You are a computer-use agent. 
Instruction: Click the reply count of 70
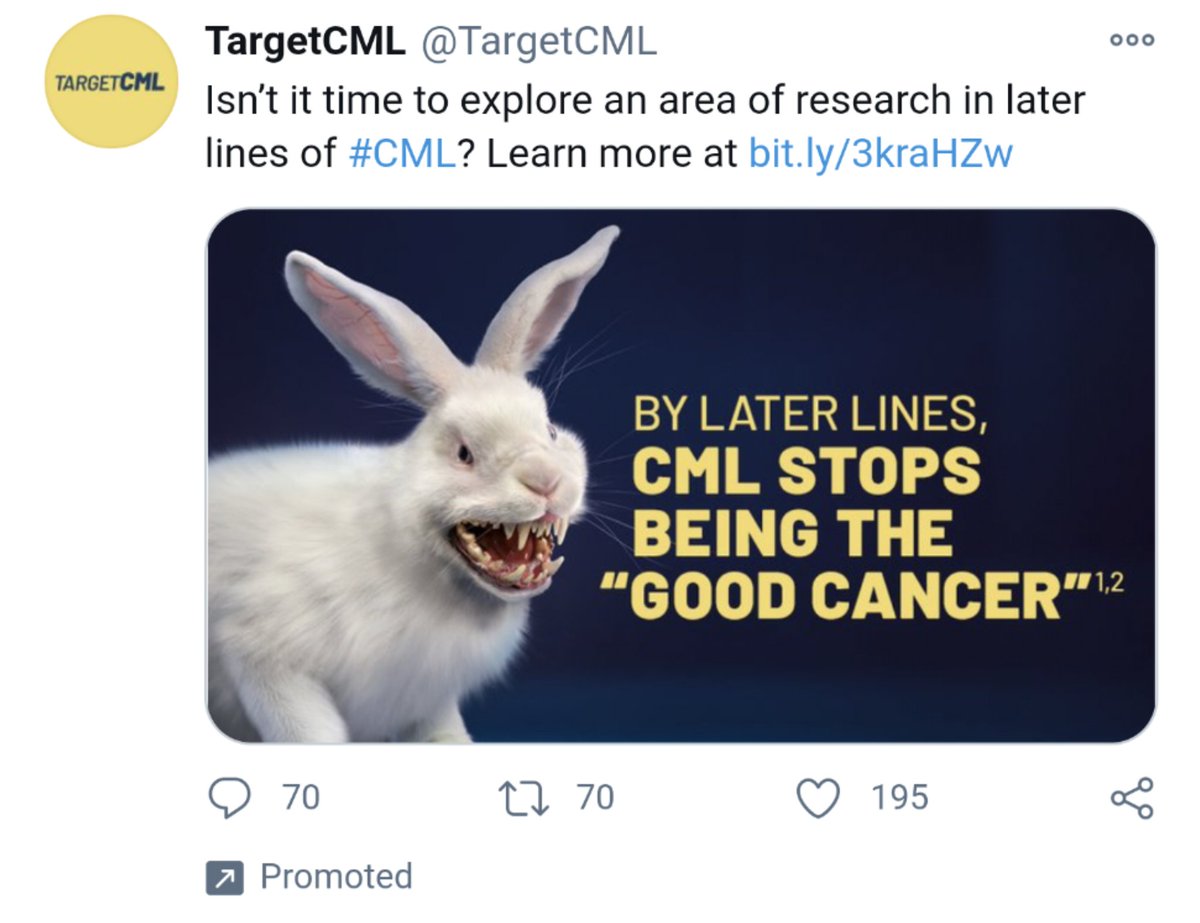pos(300,798)
